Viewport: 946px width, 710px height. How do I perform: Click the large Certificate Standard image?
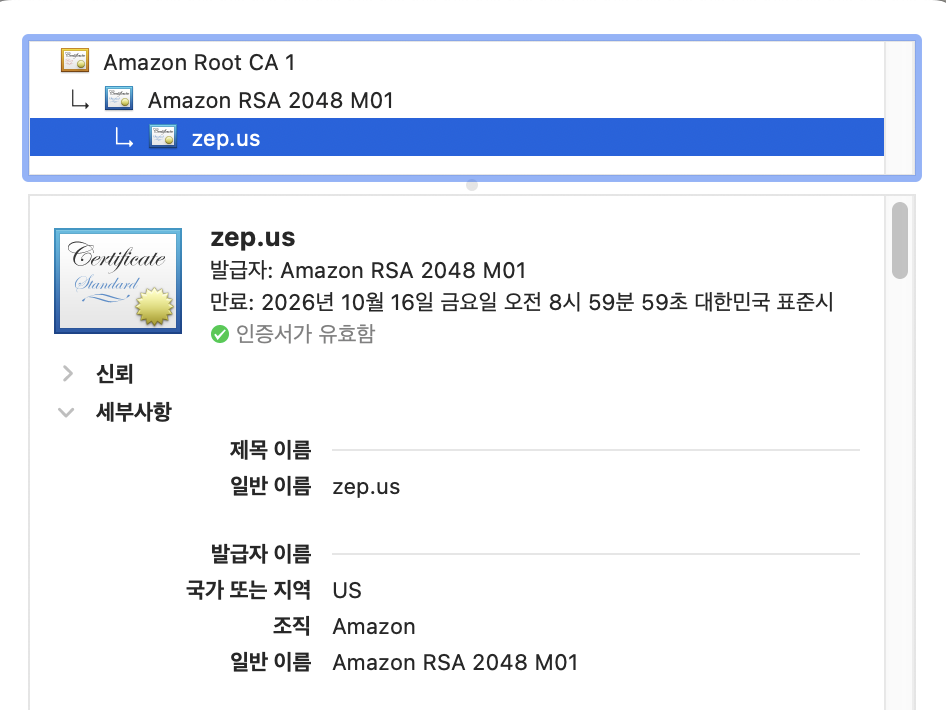click(118, 281)
